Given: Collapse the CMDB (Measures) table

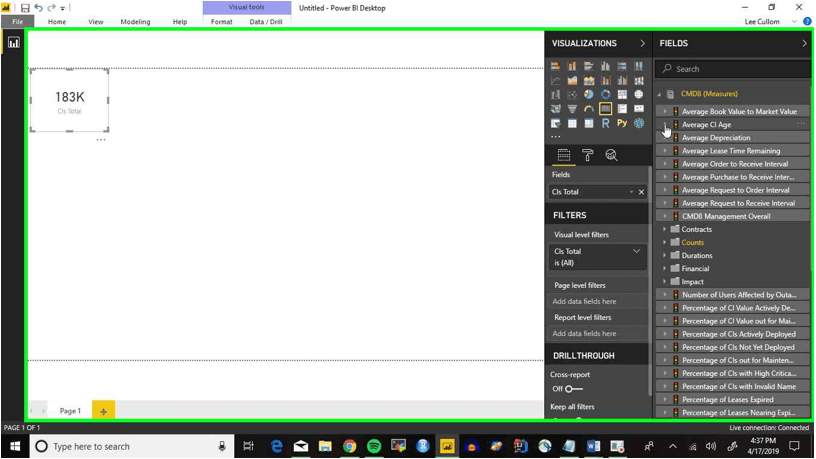Looking at the screenshot, I should (659, 94).
